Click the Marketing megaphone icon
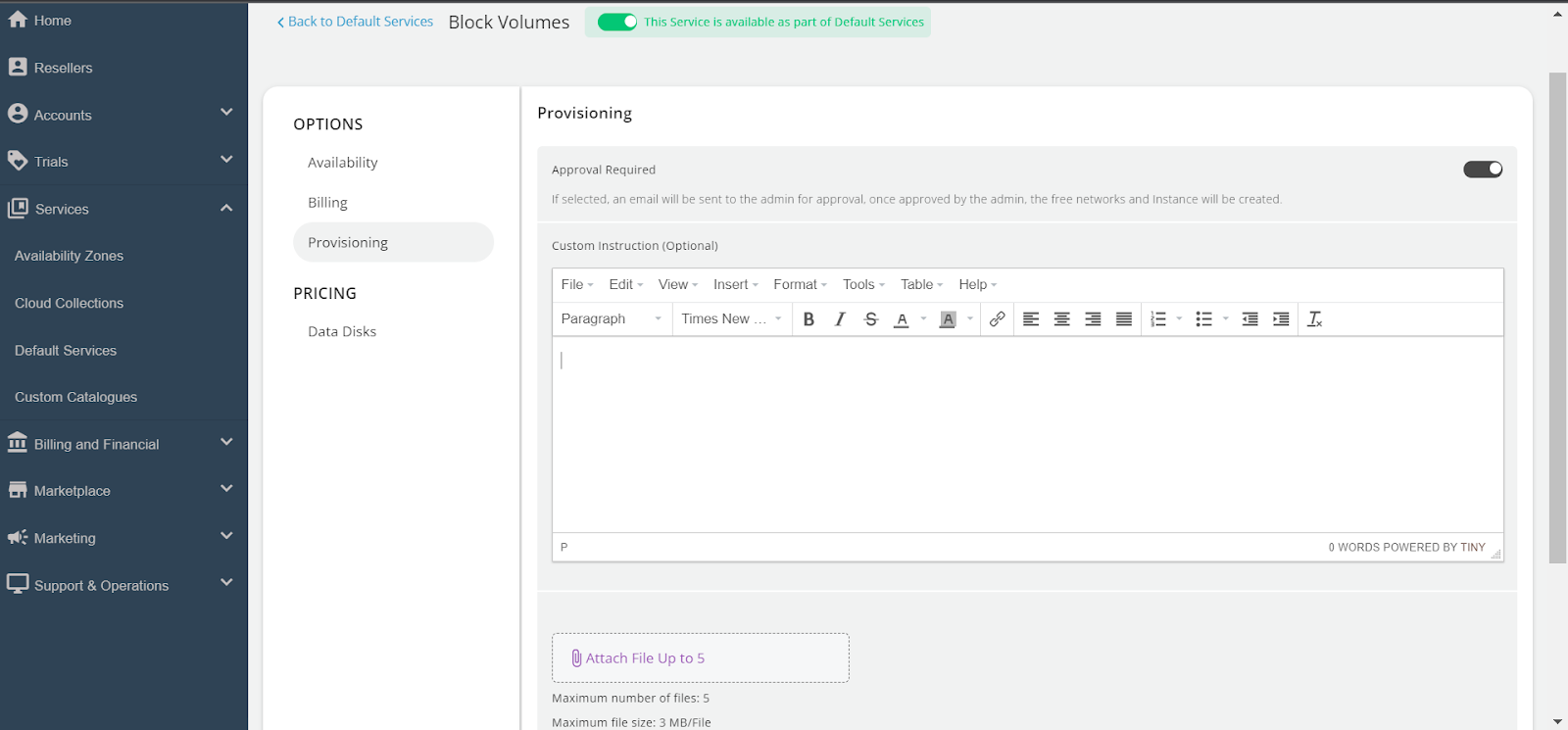Image resolution: width=1568 pixels, height=730 pixels. 18,537
